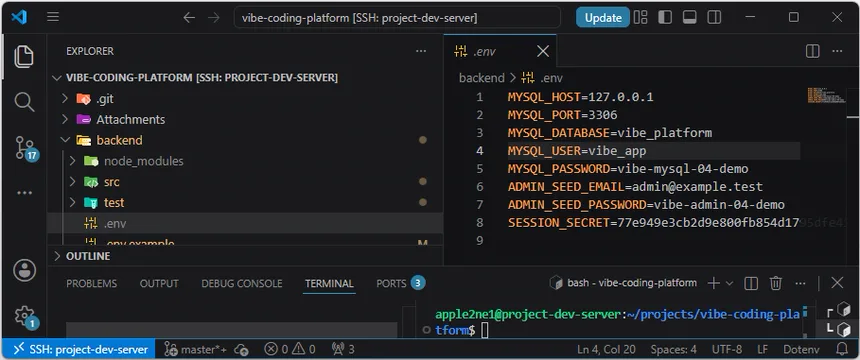Viewport: 860px width, 360px height.
Task: Change language mode via Dotenv
Action: click(801, 349)
